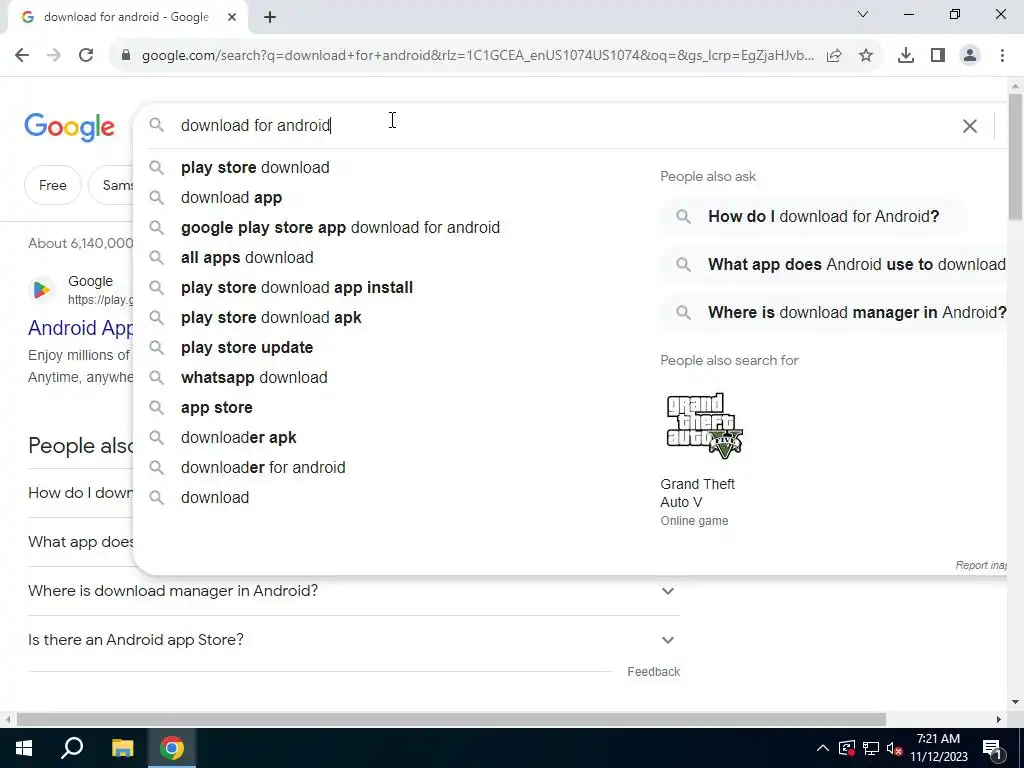The width and height of the screenshot is (1024, 768).
Task: View site info via the lock icon
Action: 126,56
